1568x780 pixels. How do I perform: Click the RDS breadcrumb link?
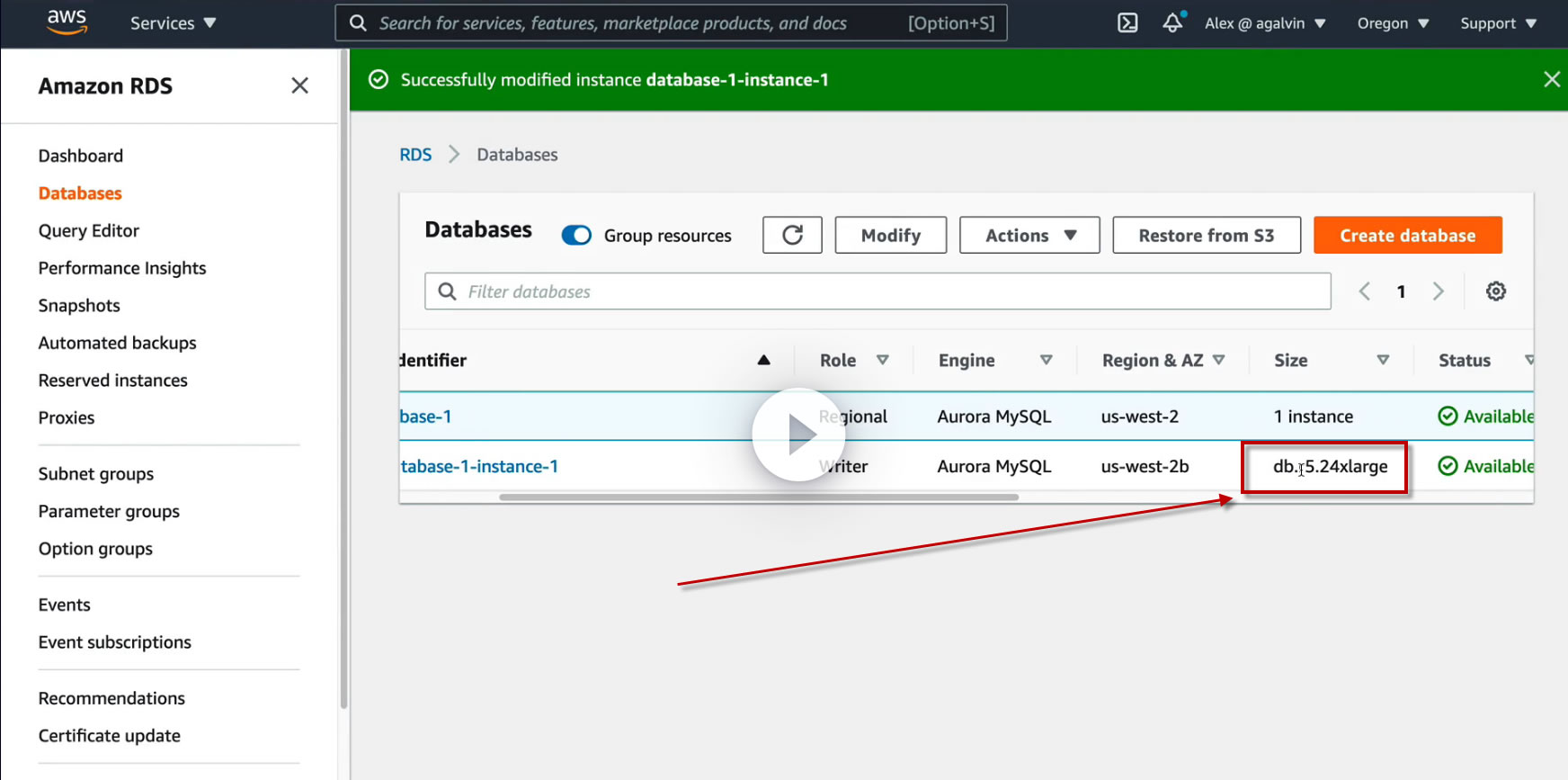[415, 155]
